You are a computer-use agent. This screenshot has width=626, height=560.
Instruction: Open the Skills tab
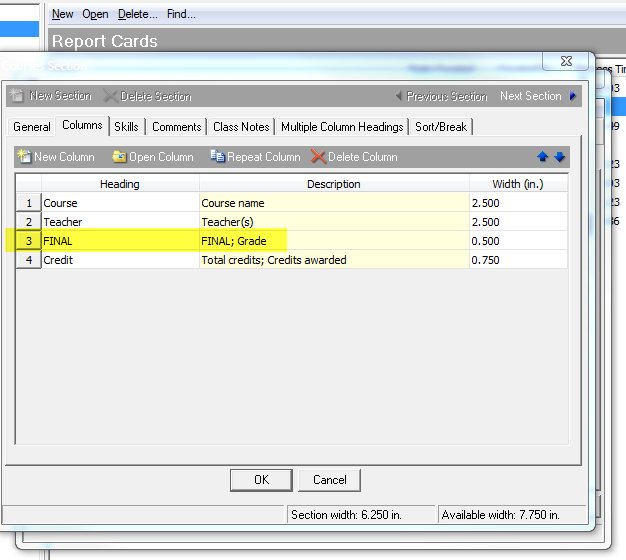tap(126, 127)
